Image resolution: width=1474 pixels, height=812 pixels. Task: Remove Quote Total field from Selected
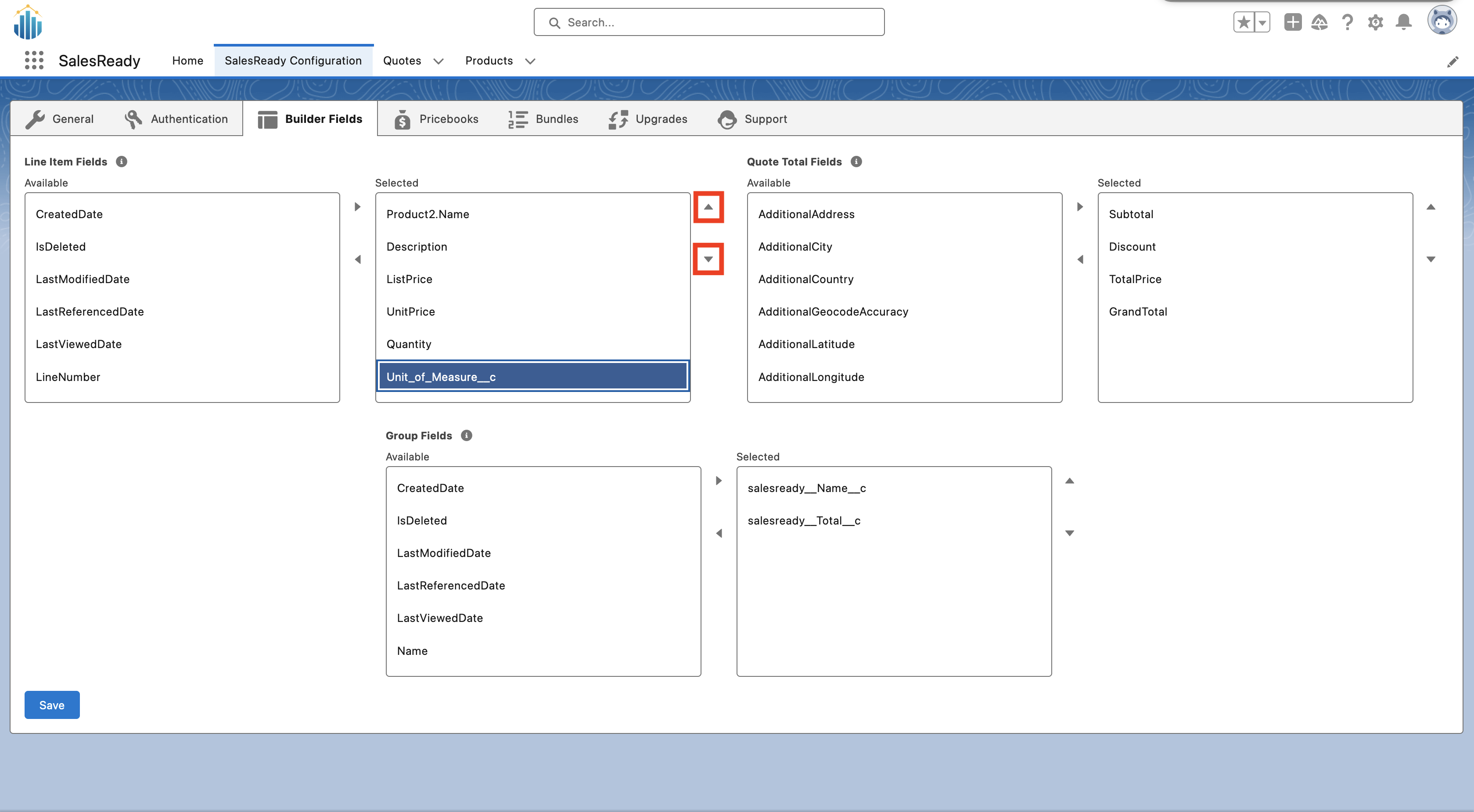pyautogui.click(x=1080, y=259)
